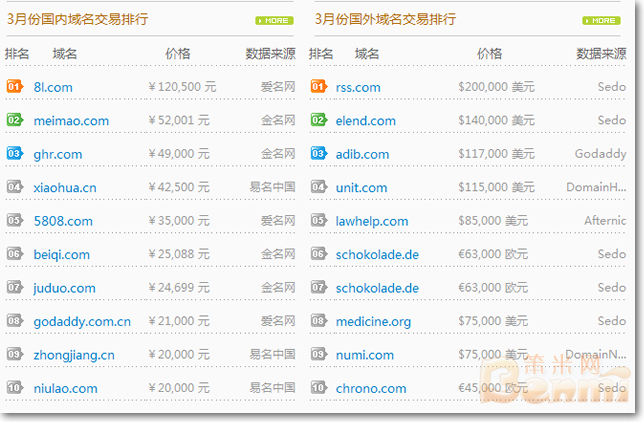Select the price $85,000 美元
644x422 pixels.
pyautogui.click(x=493, y=221)
